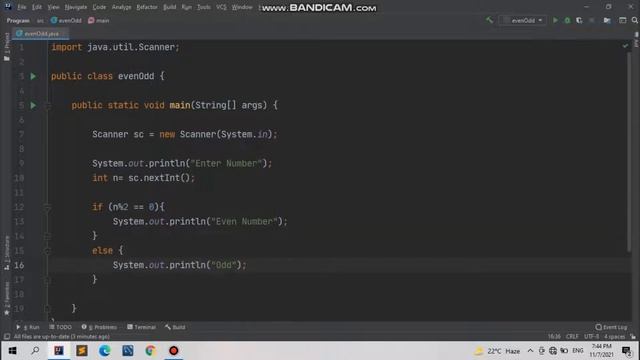640x360 pixels.
Task: Run with Coverage using the shield icon
Action: [x=579, y=20]
